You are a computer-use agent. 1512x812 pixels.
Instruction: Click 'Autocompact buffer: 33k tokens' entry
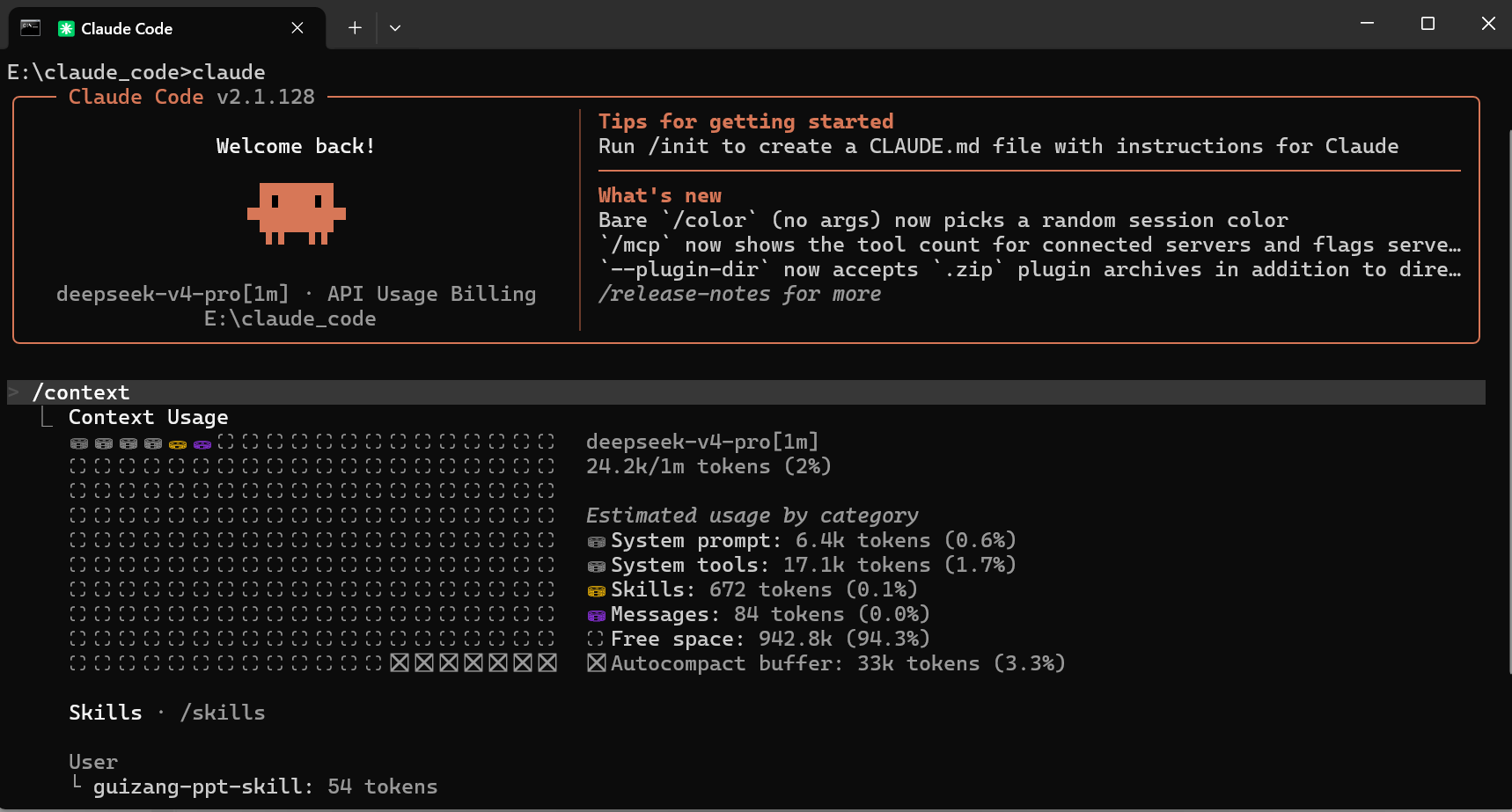point(839,663)
